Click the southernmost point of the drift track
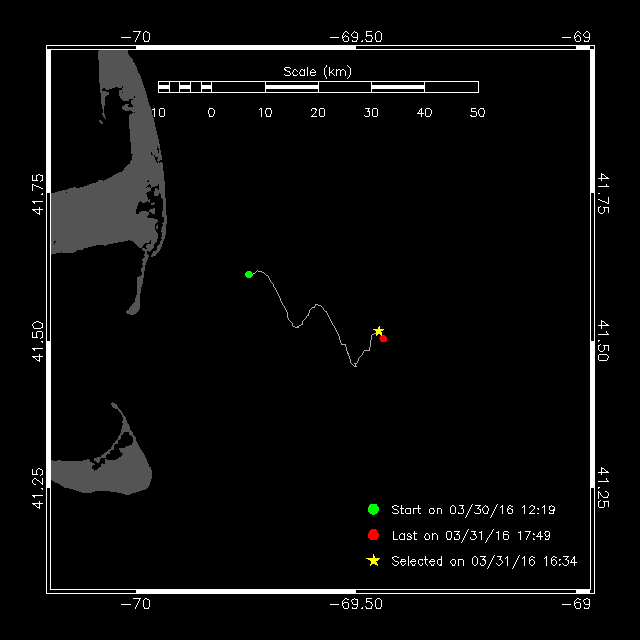This screenshot has width=640, height=640. coord(355,367)
